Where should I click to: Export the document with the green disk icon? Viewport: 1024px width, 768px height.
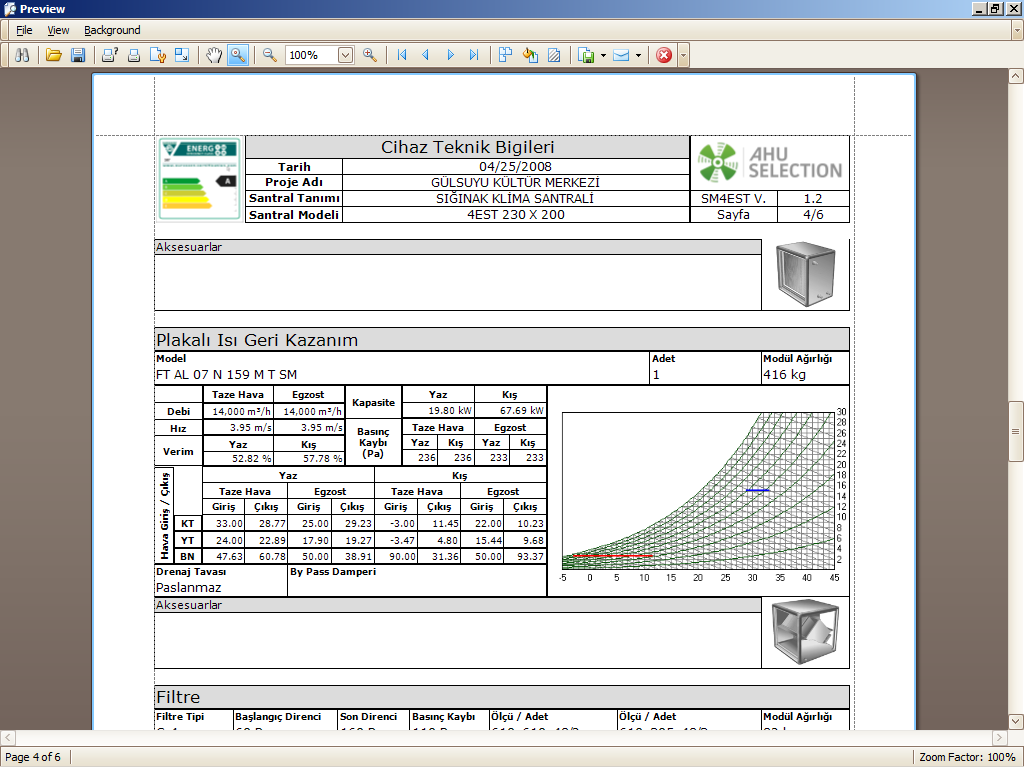tap(586, 55)
